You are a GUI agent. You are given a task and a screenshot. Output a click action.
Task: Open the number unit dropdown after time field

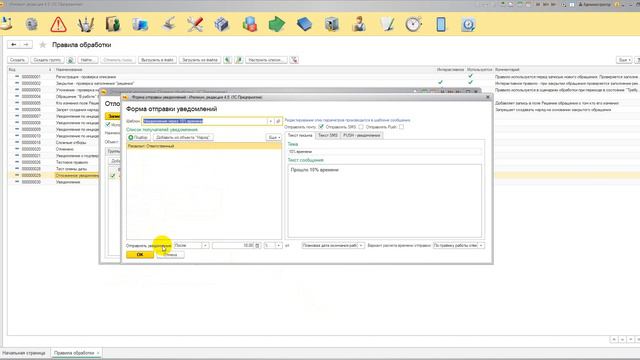[278, 245]
